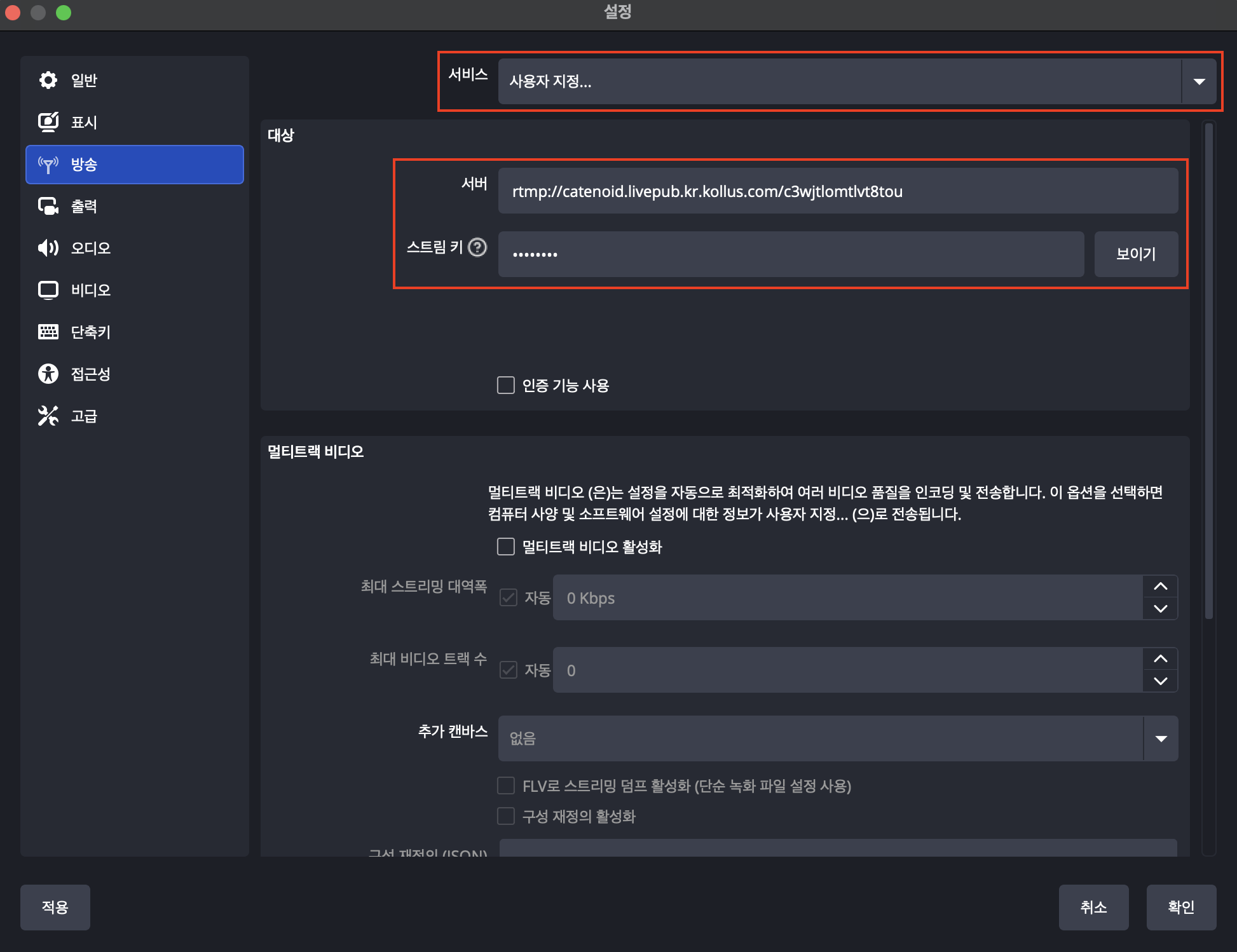Click the 출력 output icon
The height and width of the screenshot is (952, 1237).
click(x=48, y=205)
